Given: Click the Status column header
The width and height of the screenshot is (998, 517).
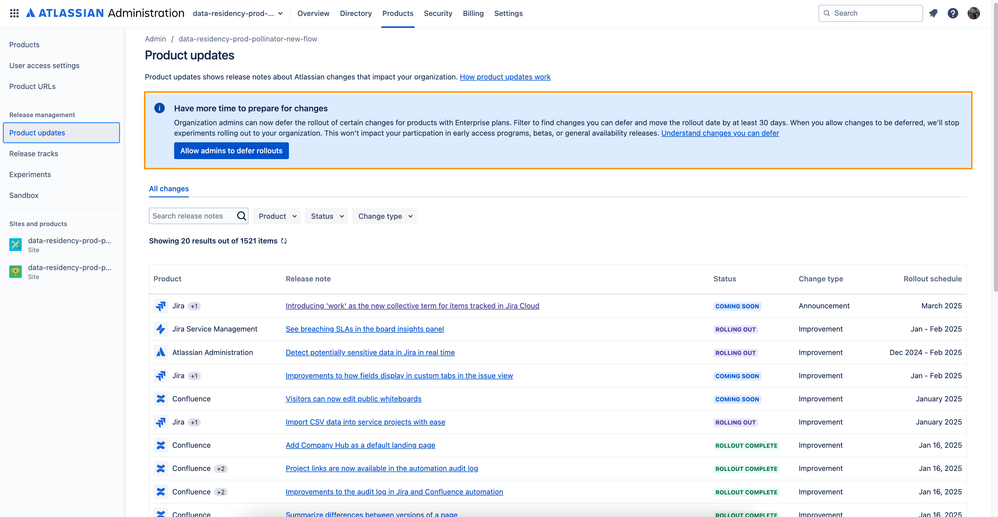Looking at the screenshot, I should pos(724,279).
